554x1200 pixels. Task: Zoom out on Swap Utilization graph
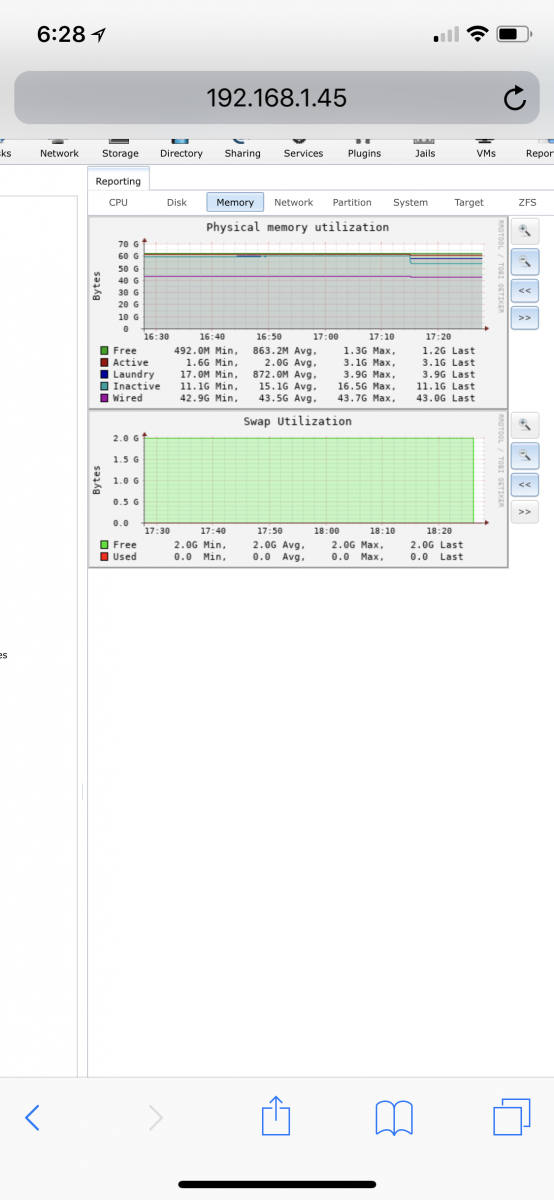[524, 455]
